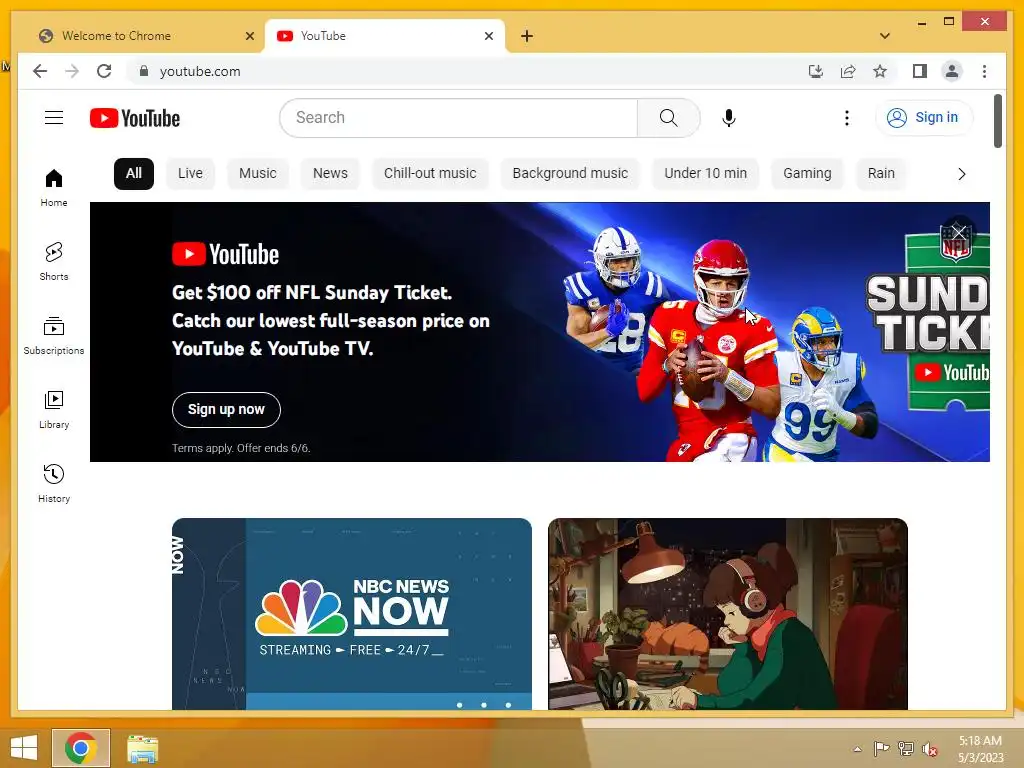This screenshot has height=768, width=1024.
Task: Open Chrome profile avatar menu
Action: [x=952, y=71]
